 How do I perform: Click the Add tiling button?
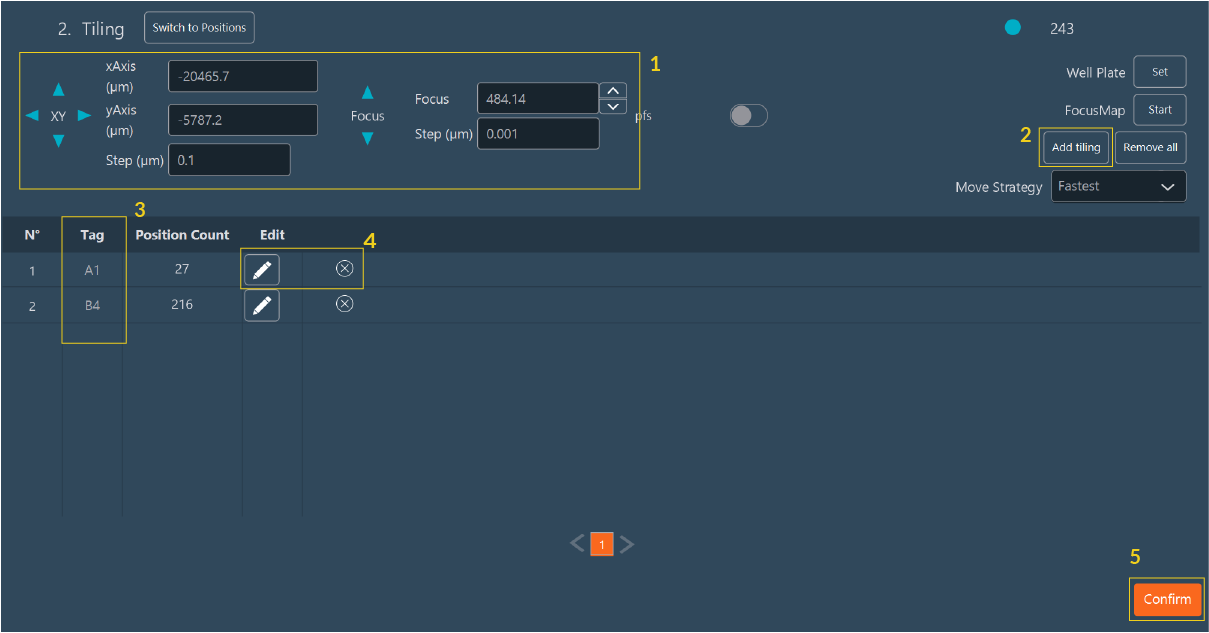pyautogui.click(x=1075, y=147)
